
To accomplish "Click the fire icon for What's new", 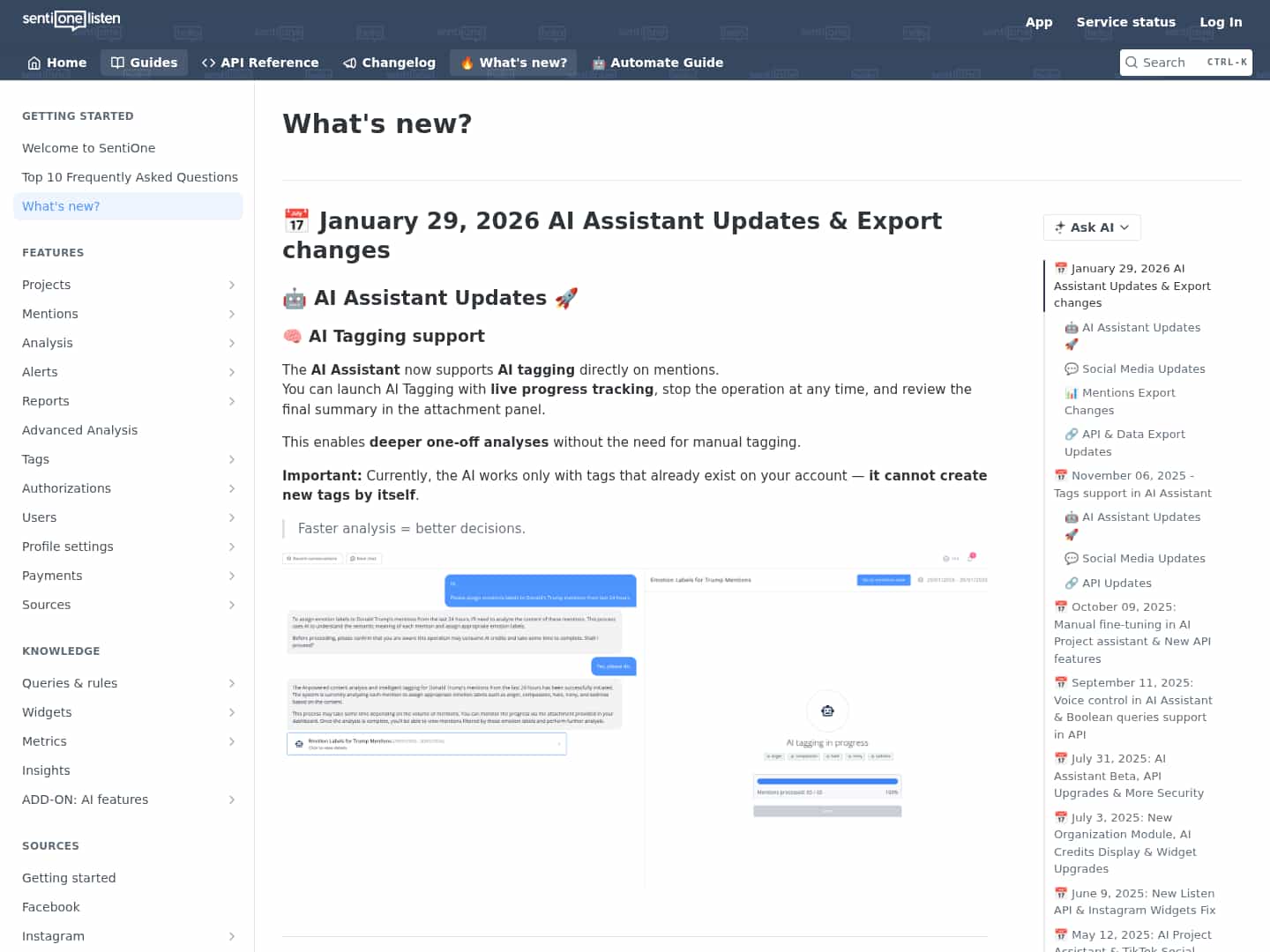I will point(467,63).
